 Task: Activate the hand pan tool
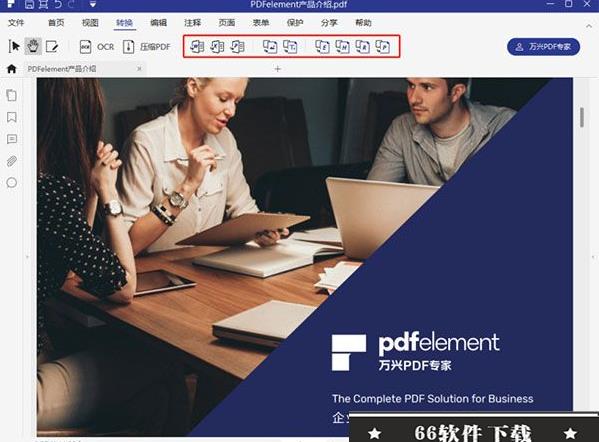tap(33, 47)
